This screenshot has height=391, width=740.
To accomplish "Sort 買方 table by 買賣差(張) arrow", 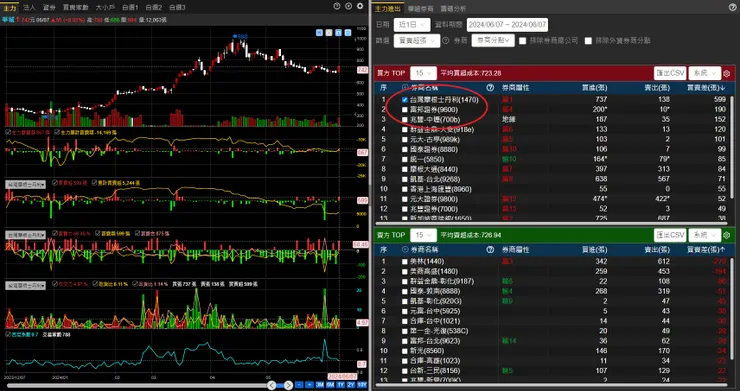I will pos(723,88).
